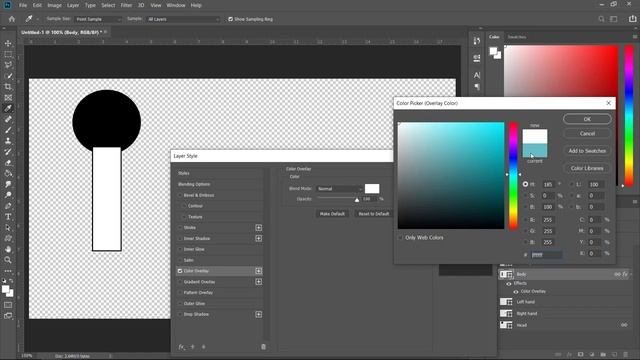Open the Sample Size dropdown

tap(98, 19)
